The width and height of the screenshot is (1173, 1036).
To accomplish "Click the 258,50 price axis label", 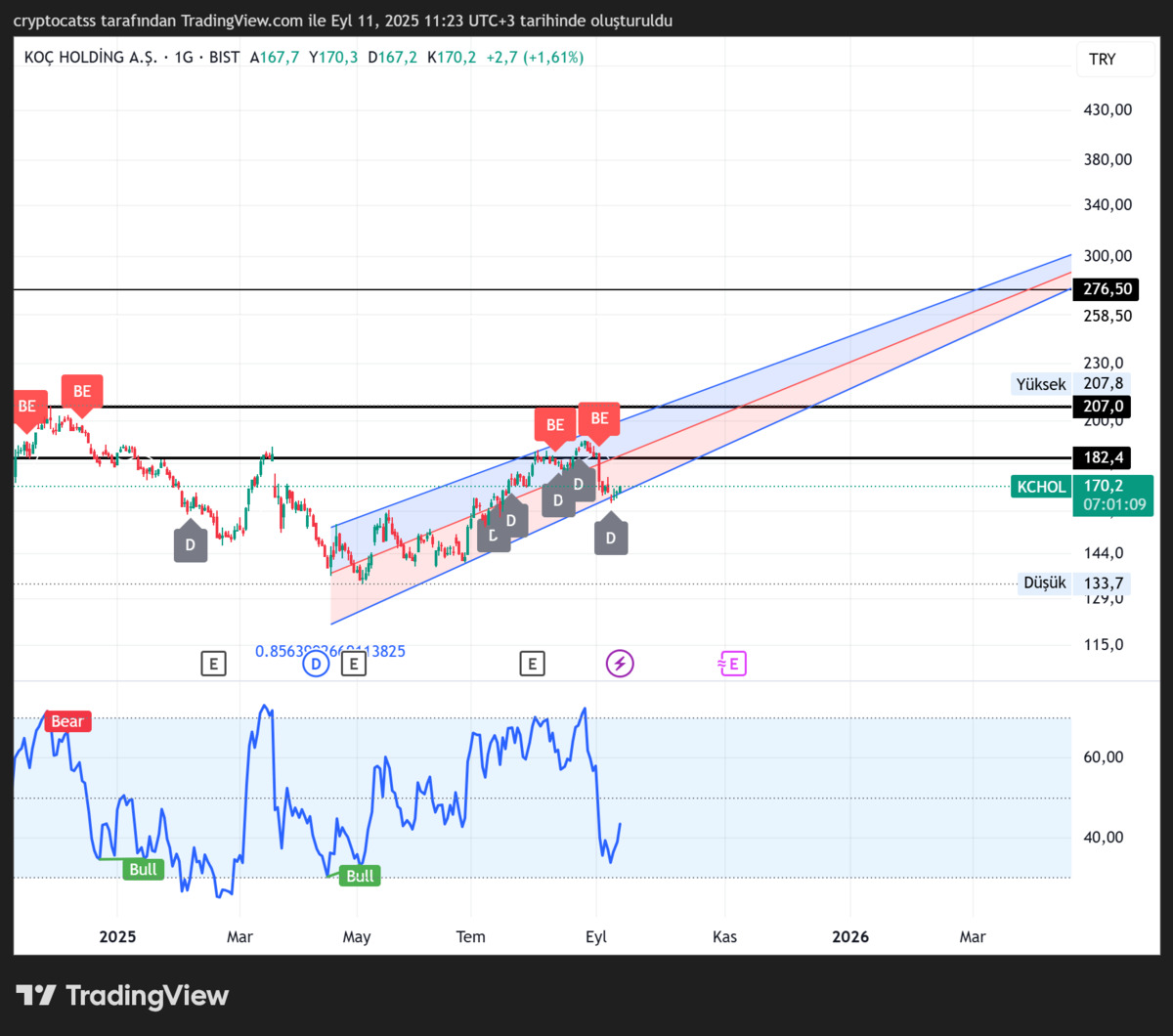I will point(1108,316).
